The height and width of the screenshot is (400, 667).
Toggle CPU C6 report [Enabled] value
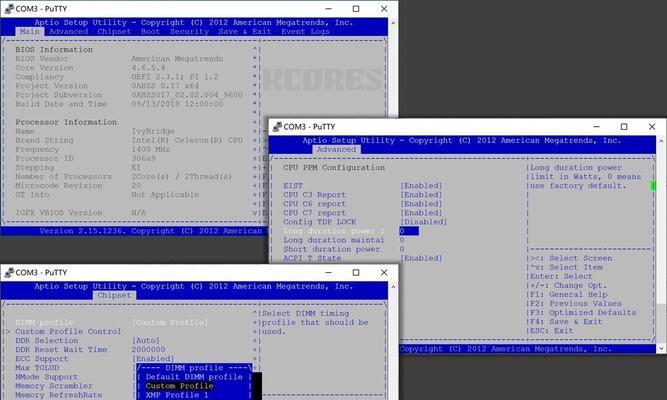tap(421, 204)
